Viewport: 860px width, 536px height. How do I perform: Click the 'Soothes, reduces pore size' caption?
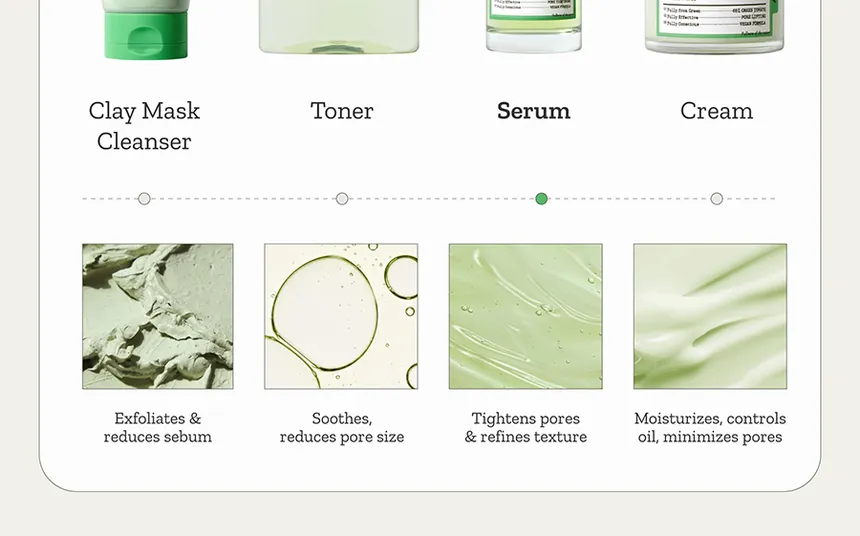342,427
